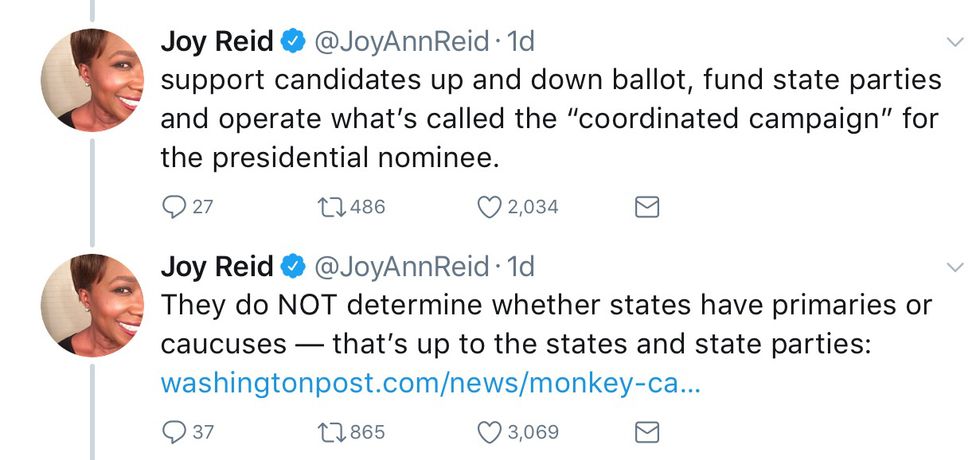Like the tweet with 2,034 likes
Viewport: 980px width, 460px height.
click(x=489, y=207)
